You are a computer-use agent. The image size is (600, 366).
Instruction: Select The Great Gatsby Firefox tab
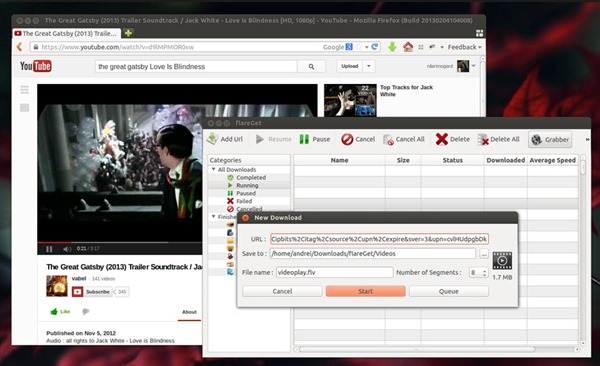pyautogui.click(x=67, y=33)
